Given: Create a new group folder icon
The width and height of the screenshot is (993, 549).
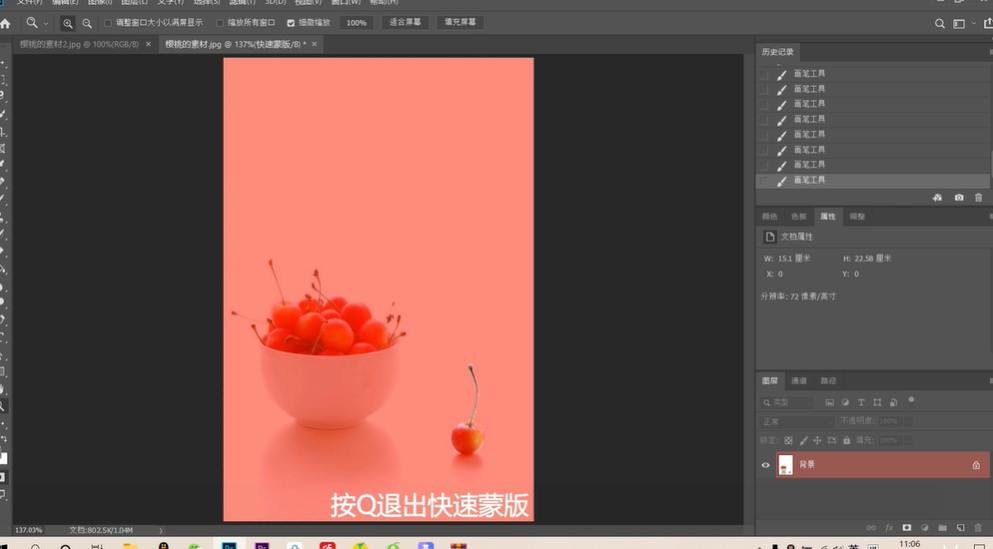Looking at the screenshot, I should coord(942,527).
